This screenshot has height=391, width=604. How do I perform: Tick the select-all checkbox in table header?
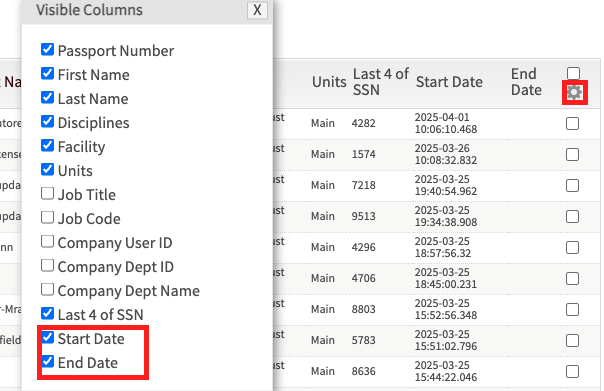point(573,73)
